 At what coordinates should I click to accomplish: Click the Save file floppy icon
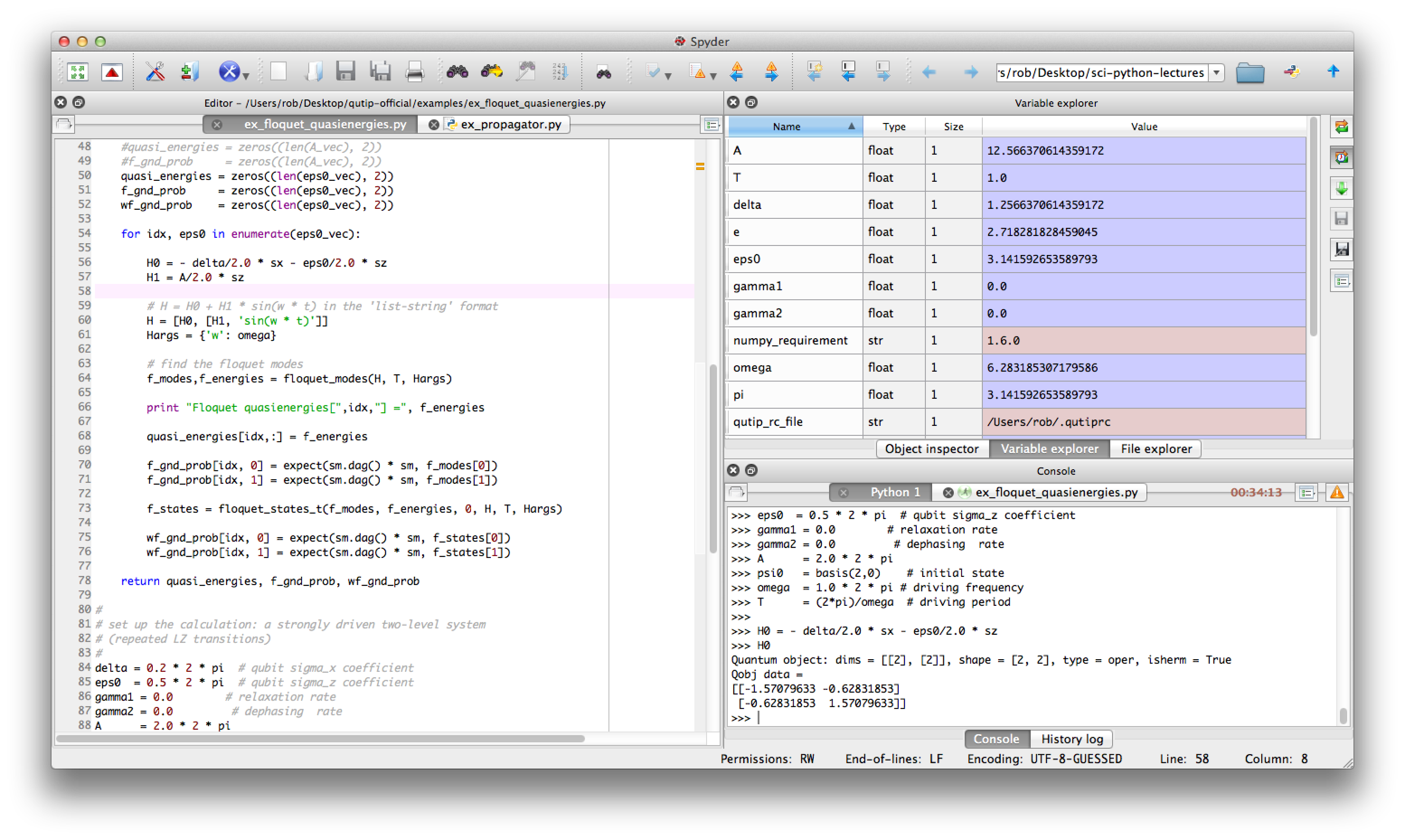(345, 72)
